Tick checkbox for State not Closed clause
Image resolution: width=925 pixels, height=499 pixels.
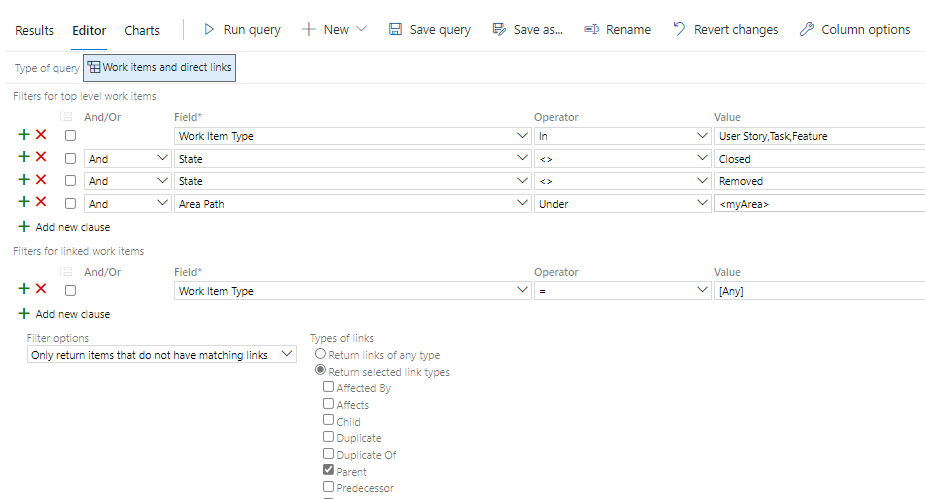click(70, 159)
